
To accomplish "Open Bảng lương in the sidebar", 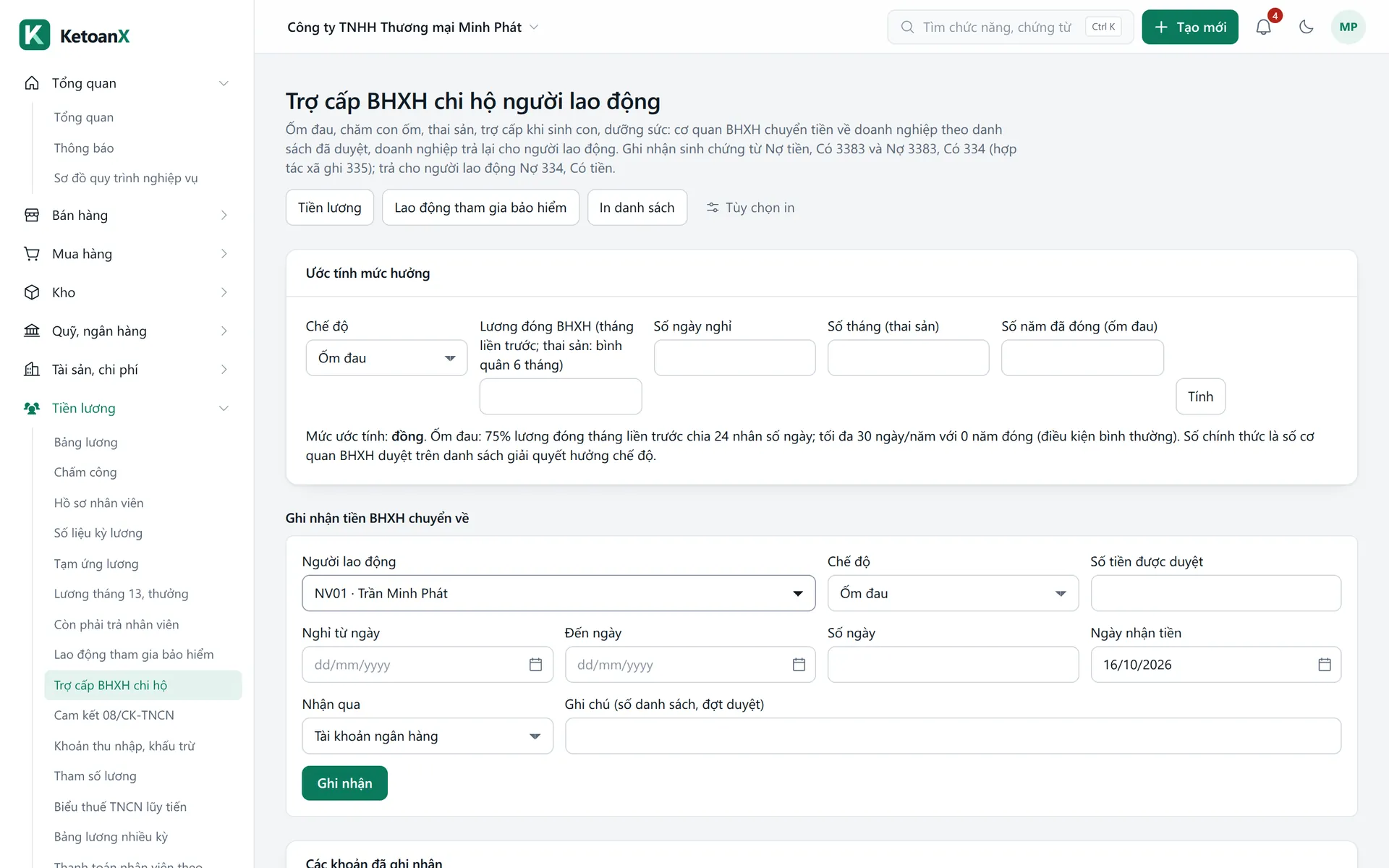I will pyautogui.click(x=85, y=442).
